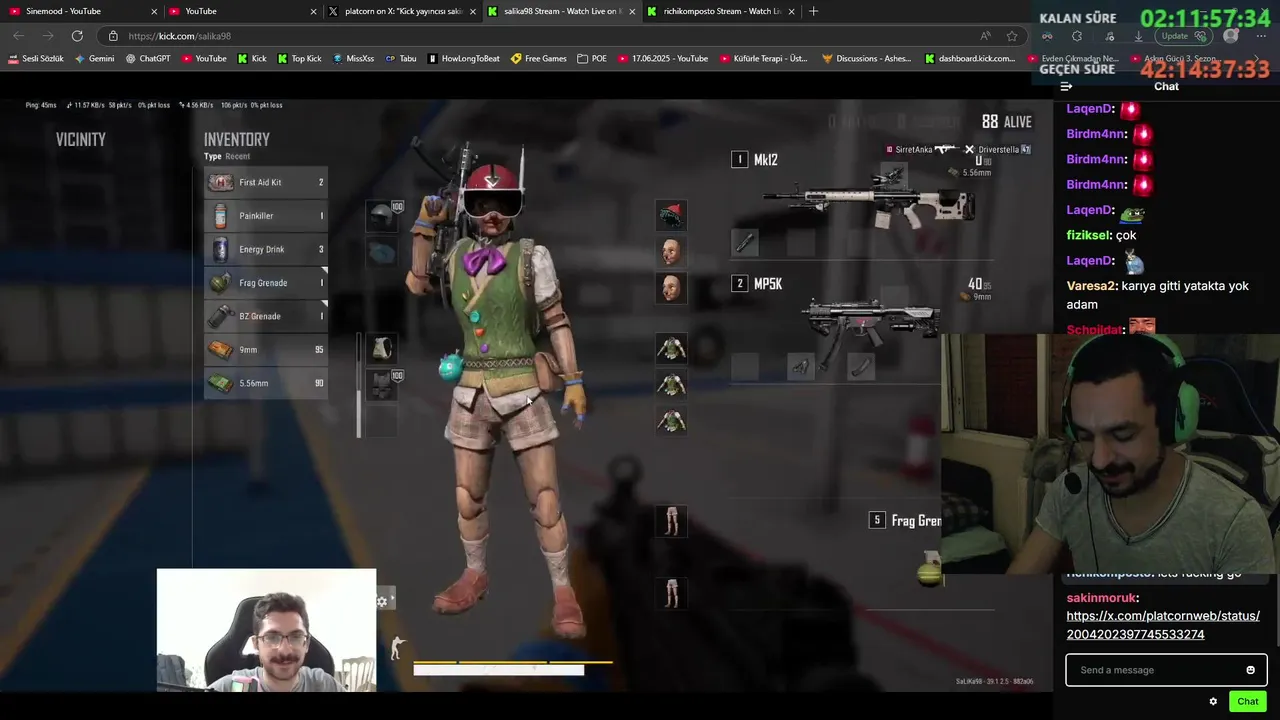Click the inventory list scrollbar
The height and width of the screenshot is (720, 1280).
click(358, 385)
